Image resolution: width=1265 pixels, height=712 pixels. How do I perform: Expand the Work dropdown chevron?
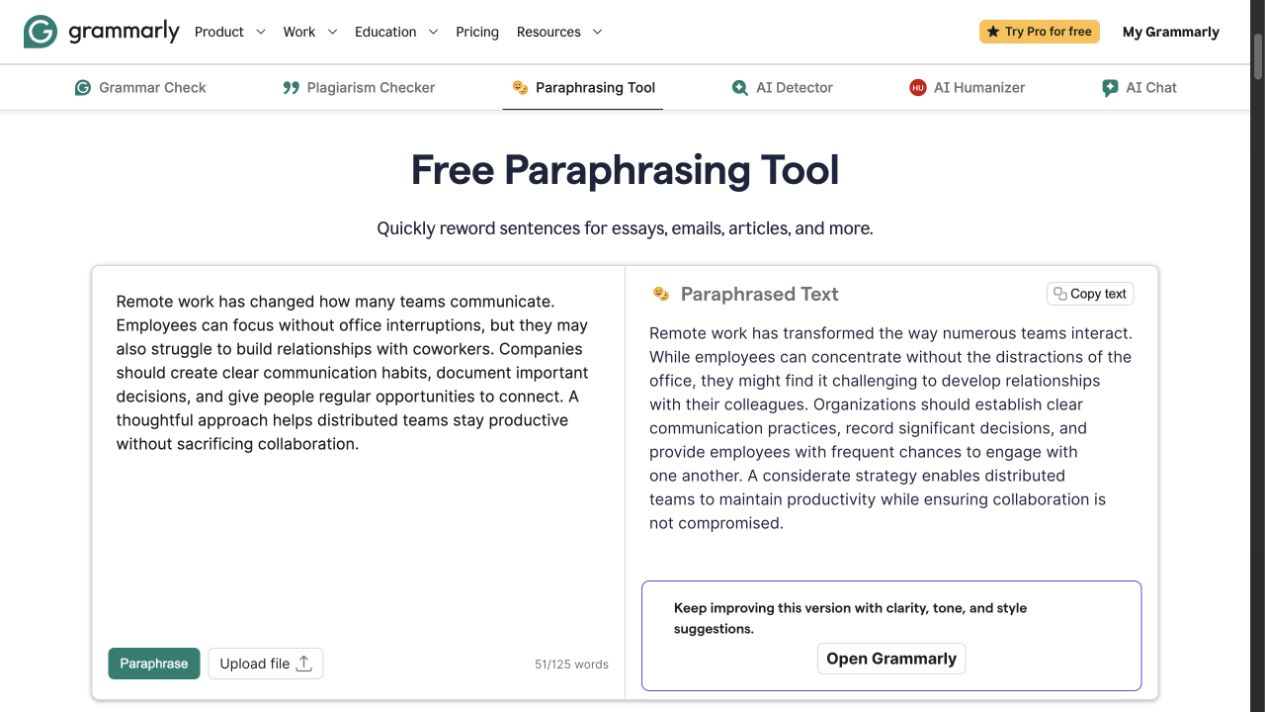[332, 32]
